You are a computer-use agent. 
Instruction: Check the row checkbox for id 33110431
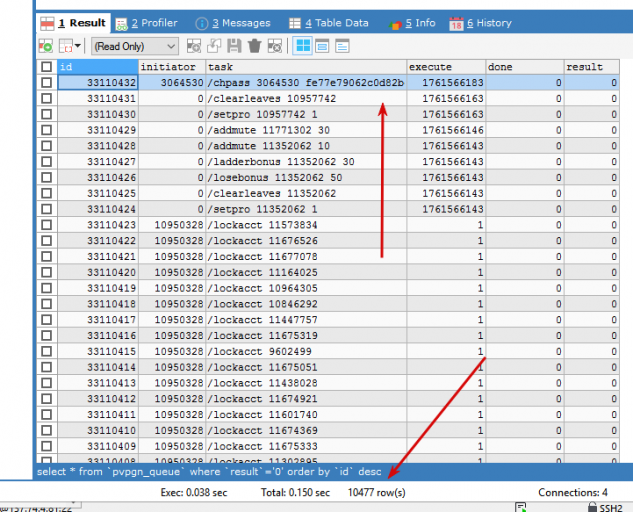(x=46, y=98)
